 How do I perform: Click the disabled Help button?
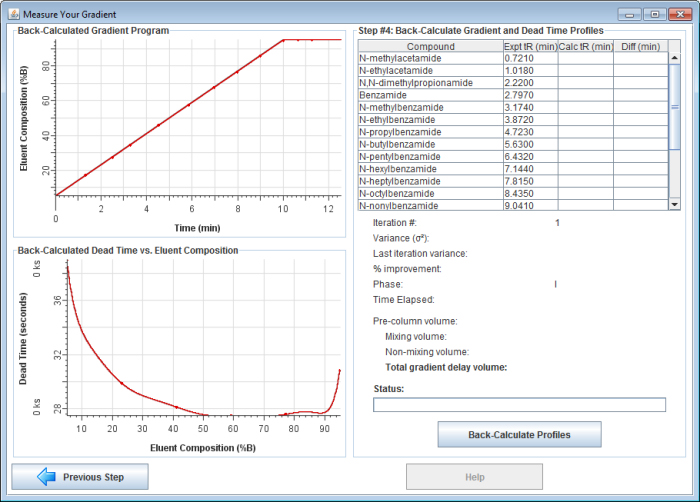coord(474,477)
